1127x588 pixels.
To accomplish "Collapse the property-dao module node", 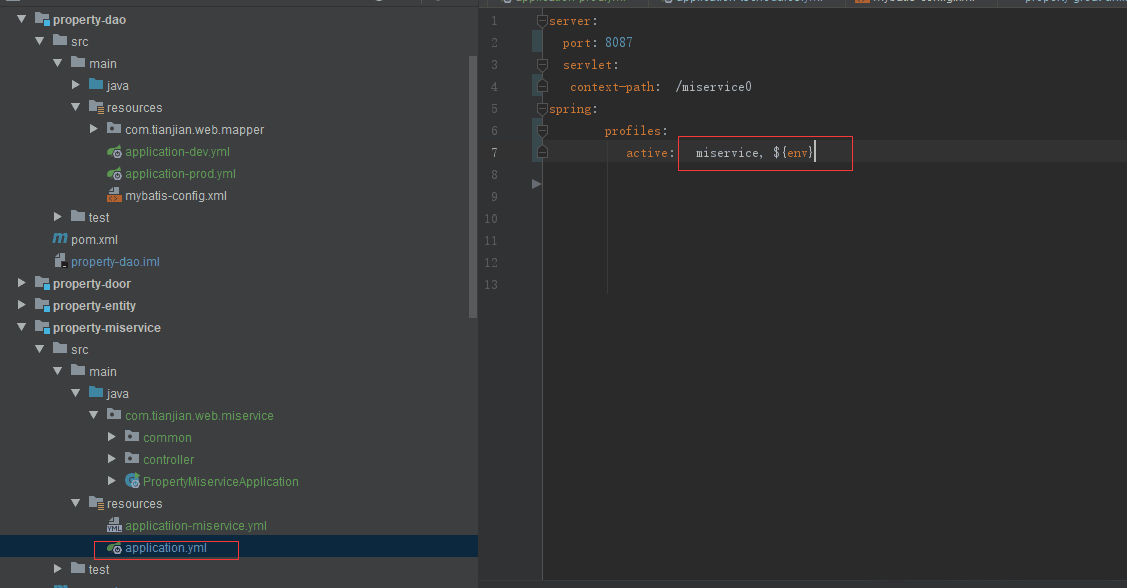I will pos(22,20).
